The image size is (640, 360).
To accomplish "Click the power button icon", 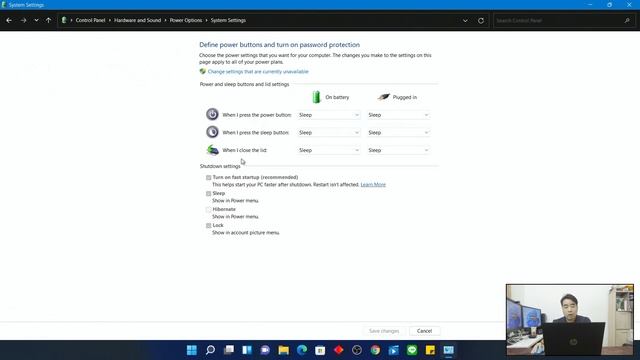I will (x=212, y=114).
